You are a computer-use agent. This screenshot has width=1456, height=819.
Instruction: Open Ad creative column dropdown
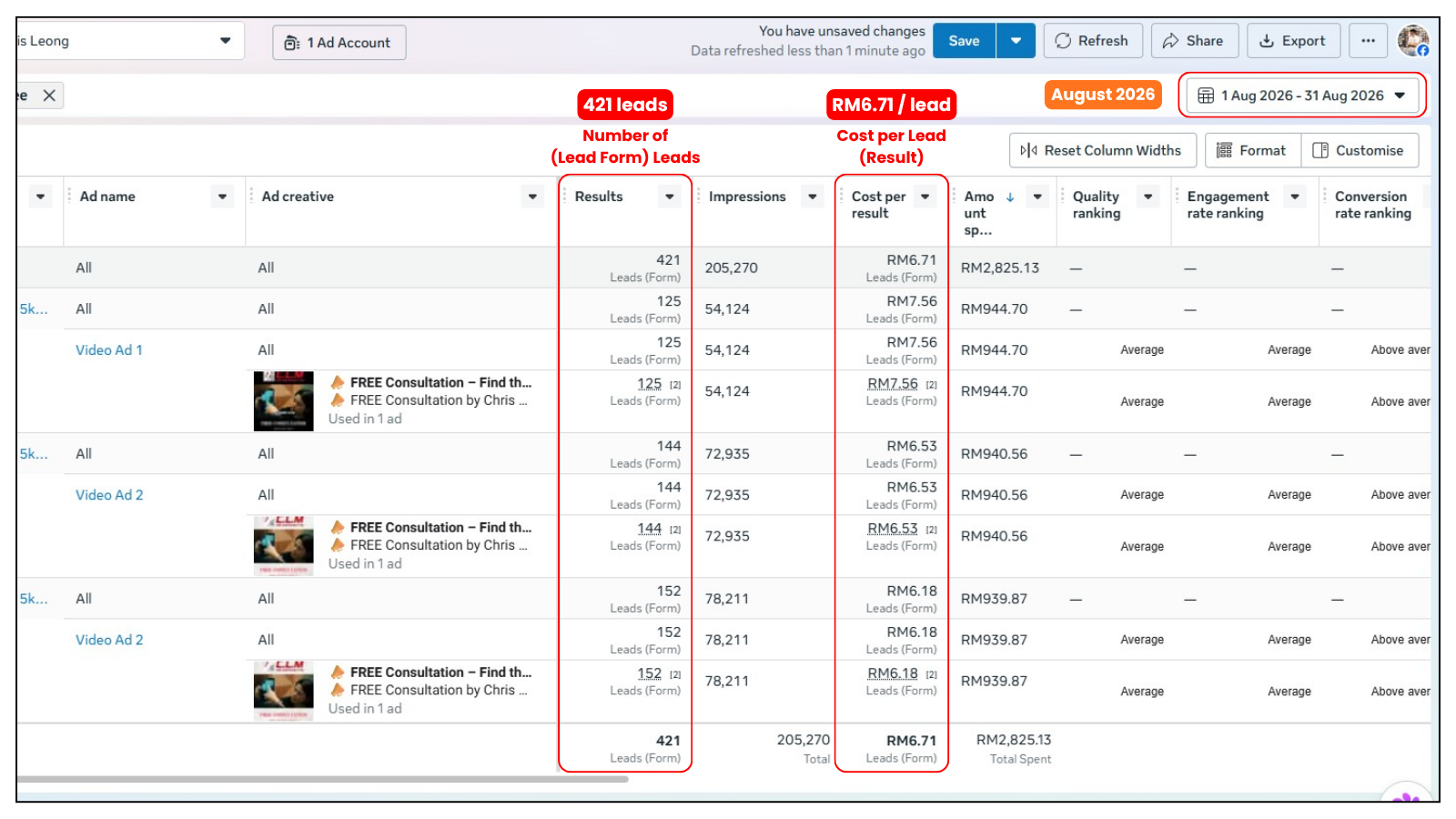tap(532, 197)
